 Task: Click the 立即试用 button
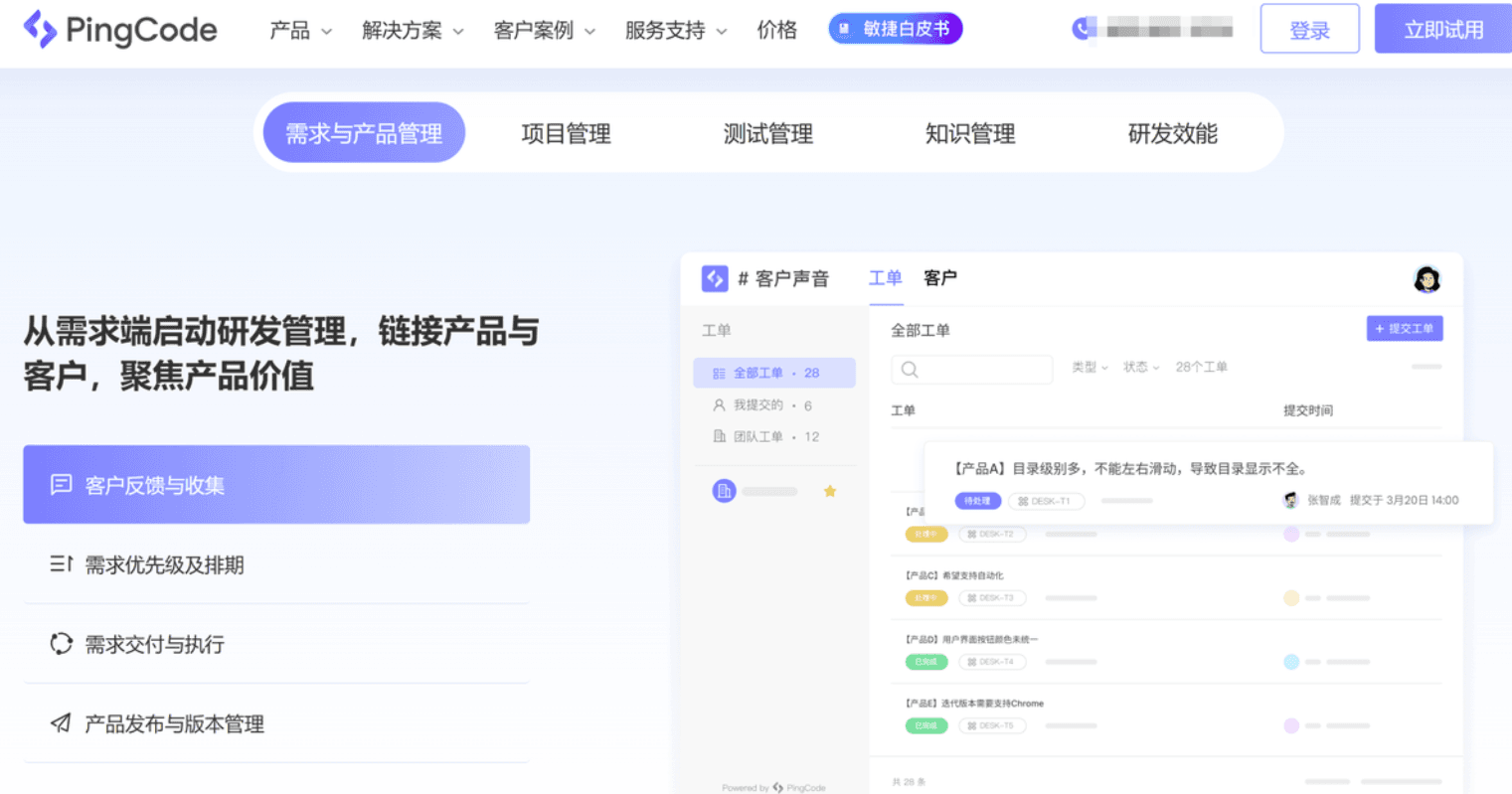click(x=1443, y=29)
